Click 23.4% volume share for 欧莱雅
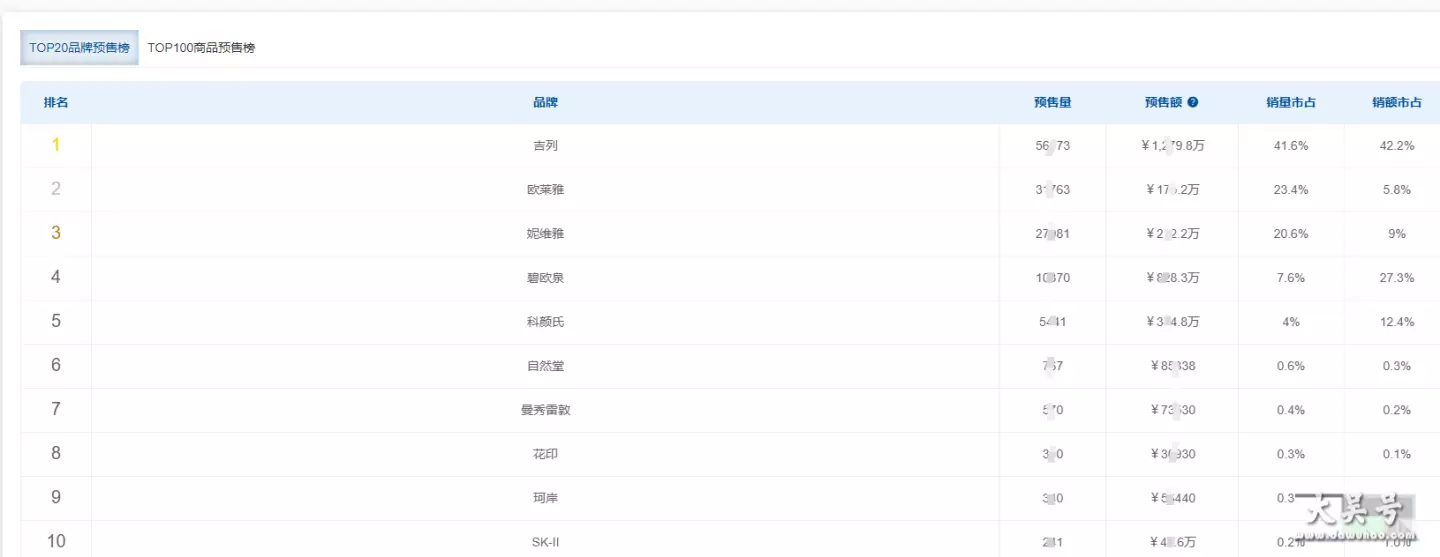 tap(1291, 190)
